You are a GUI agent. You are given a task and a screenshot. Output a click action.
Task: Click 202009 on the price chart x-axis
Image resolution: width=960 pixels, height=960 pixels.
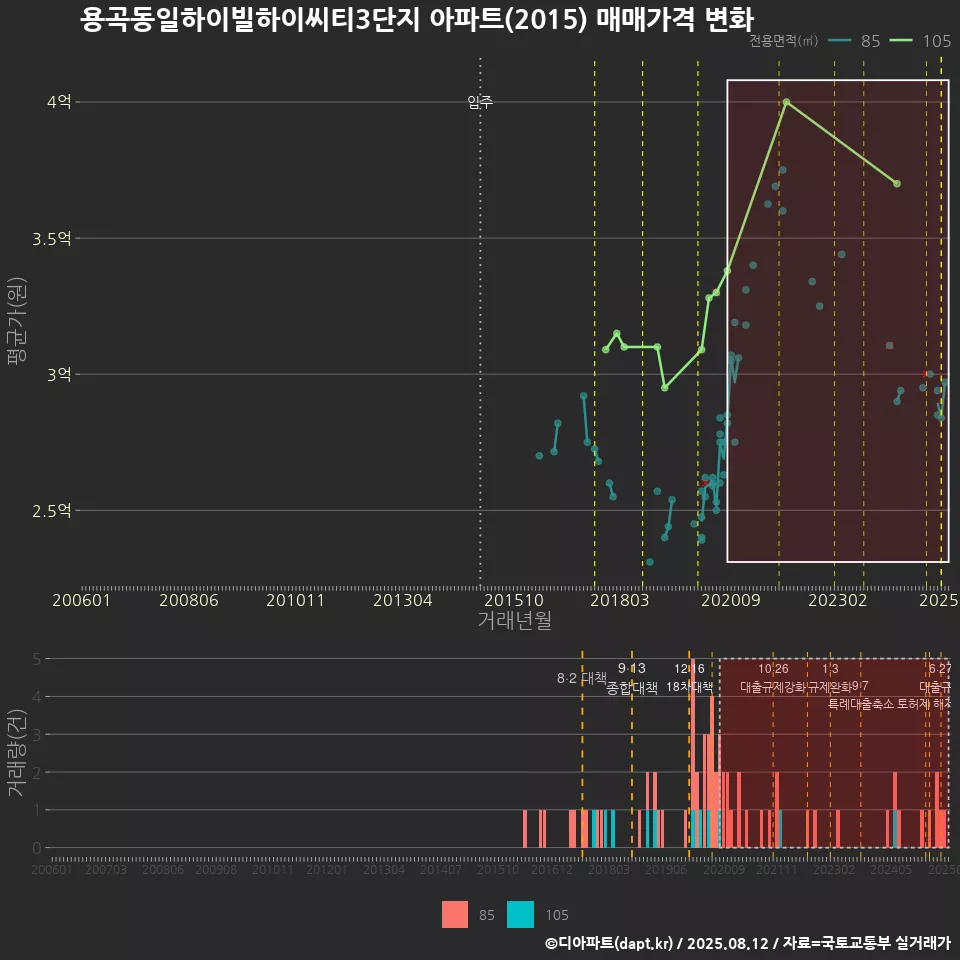(730, 600)
